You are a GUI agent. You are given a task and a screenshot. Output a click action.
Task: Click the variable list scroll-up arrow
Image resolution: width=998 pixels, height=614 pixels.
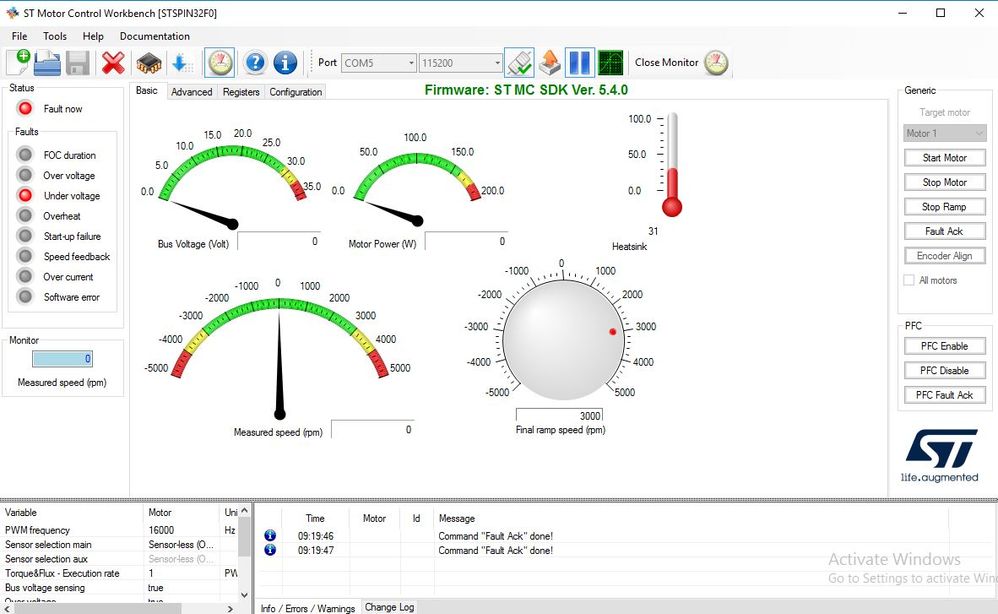tap(244, 511)
